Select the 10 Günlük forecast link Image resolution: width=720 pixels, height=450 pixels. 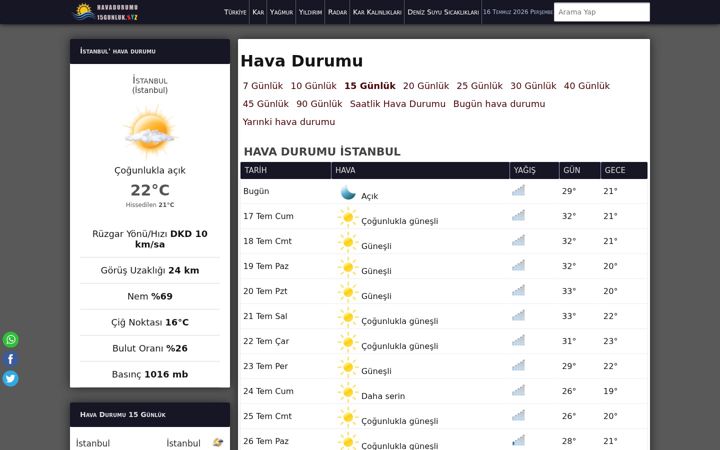(x=314, y=86)
